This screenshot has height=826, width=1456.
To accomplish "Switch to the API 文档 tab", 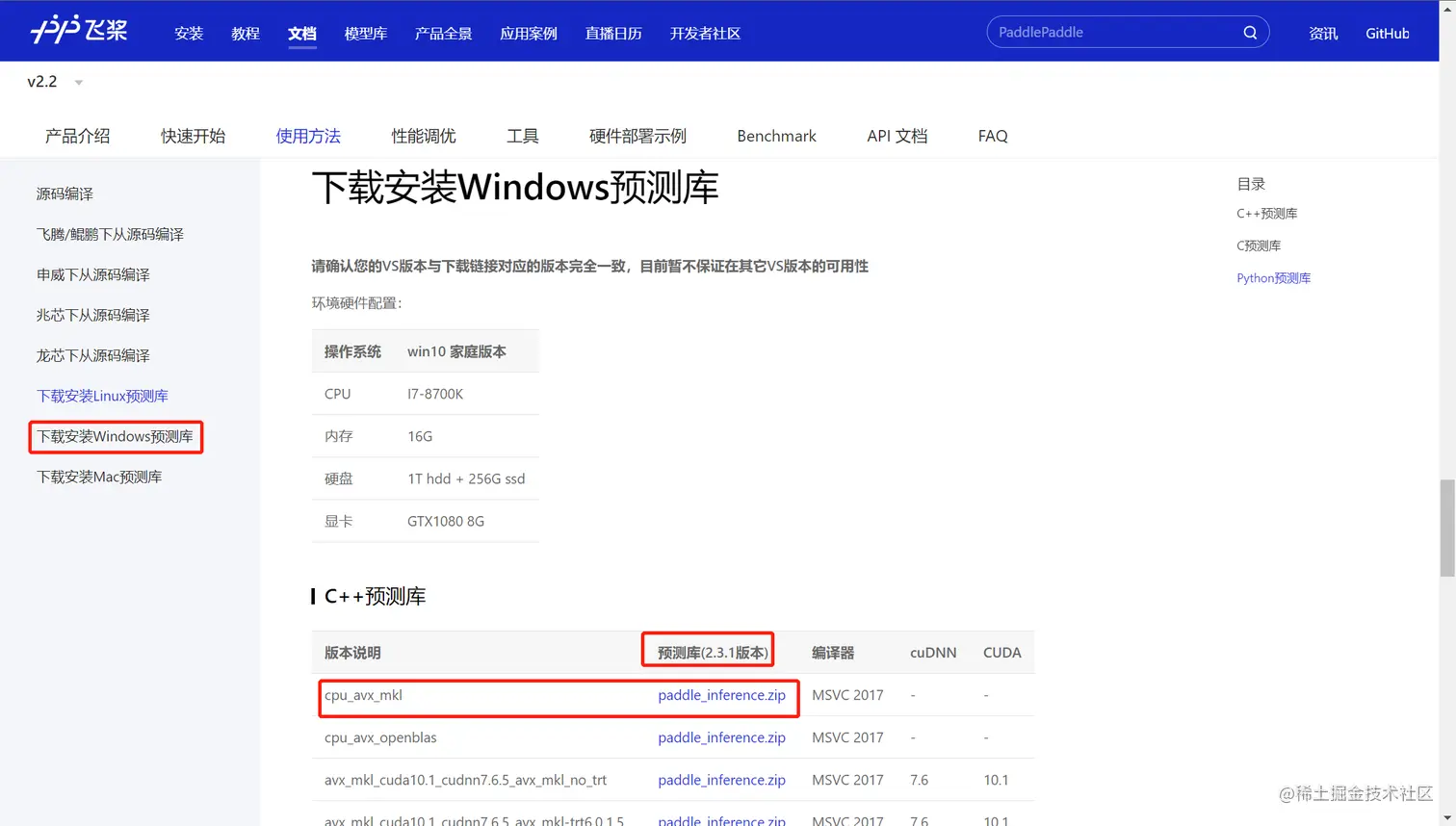I will pos(897,136).
